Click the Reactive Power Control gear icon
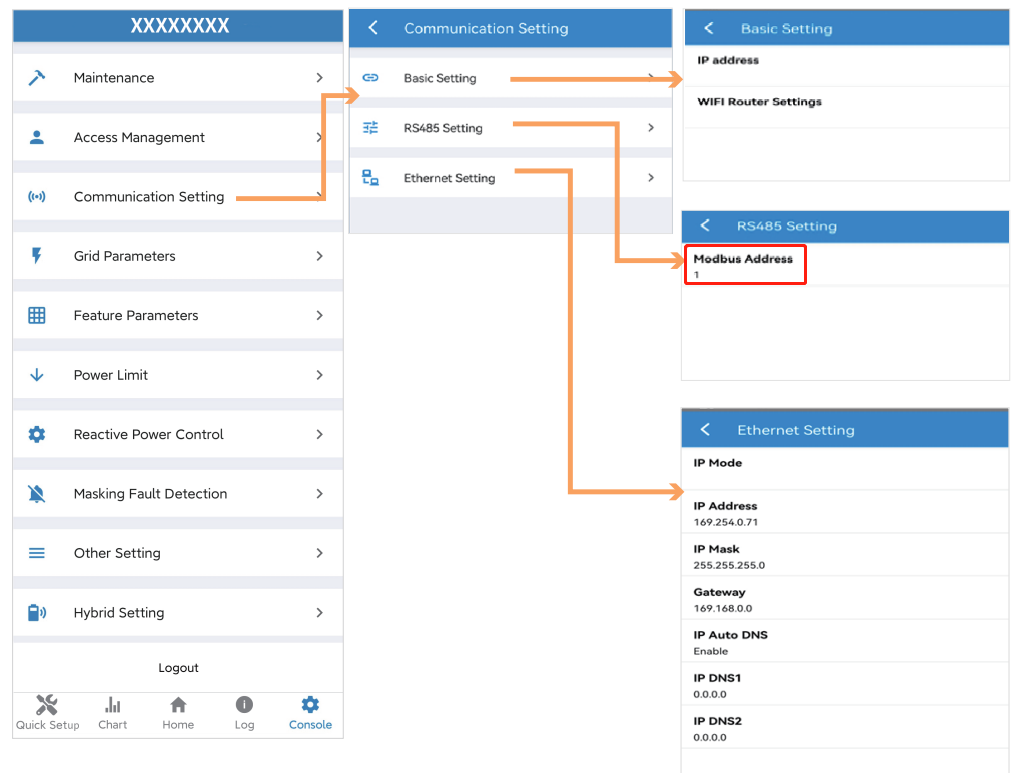The image size is (1020, 773). click(x=37, y=434)
